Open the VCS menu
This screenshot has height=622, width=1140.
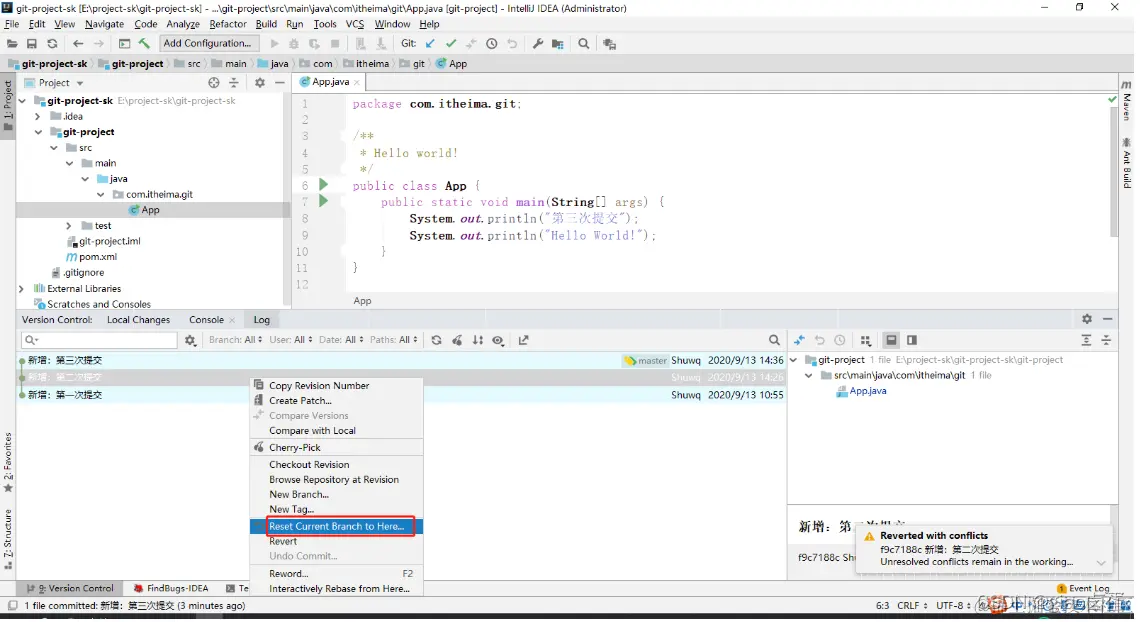(355, 24)
